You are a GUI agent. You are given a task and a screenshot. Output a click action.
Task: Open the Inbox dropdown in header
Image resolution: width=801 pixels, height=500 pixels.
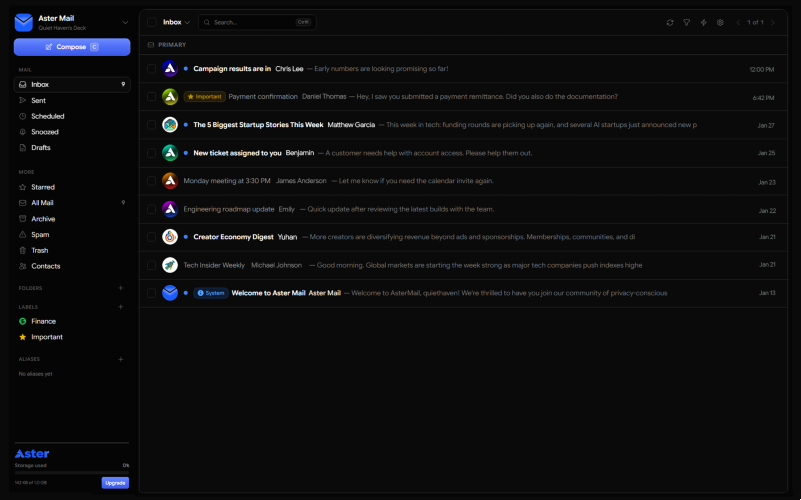click(176, 22)
